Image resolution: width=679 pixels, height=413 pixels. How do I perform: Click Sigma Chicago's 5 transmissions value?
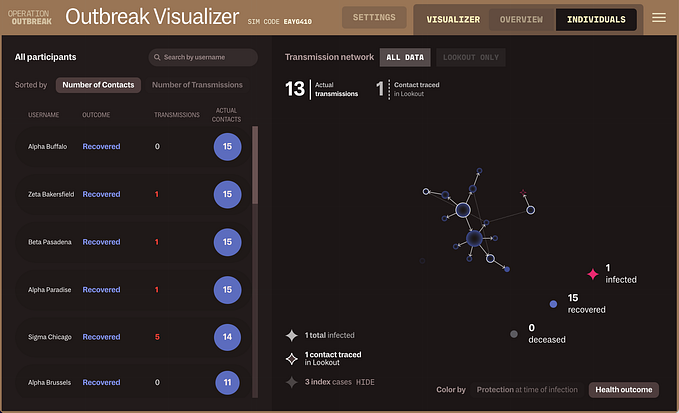[x=157, y=337]
